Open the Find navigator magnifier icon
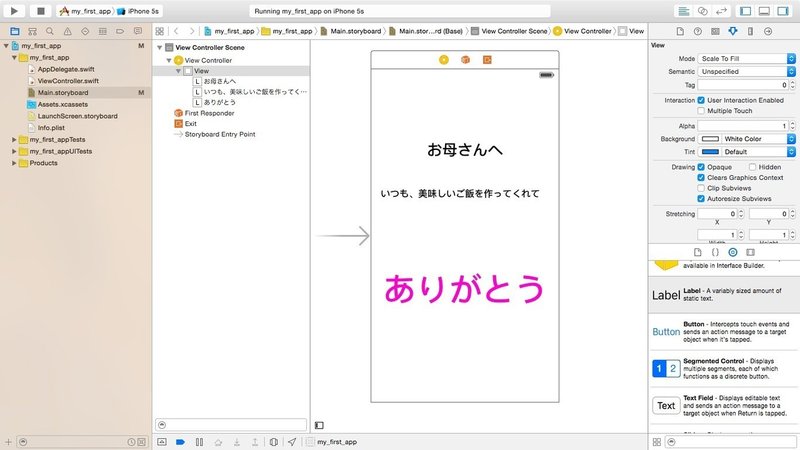The height and width of the screenshot is (450, 800). tap(49, 31)
